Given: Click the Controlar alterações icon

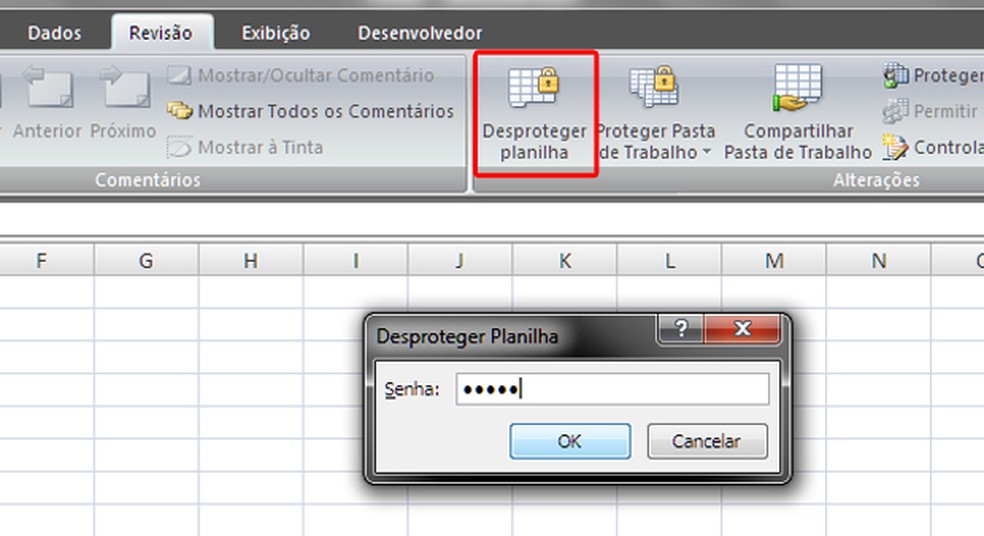Looking at the screenshot, I should (896, 147).
